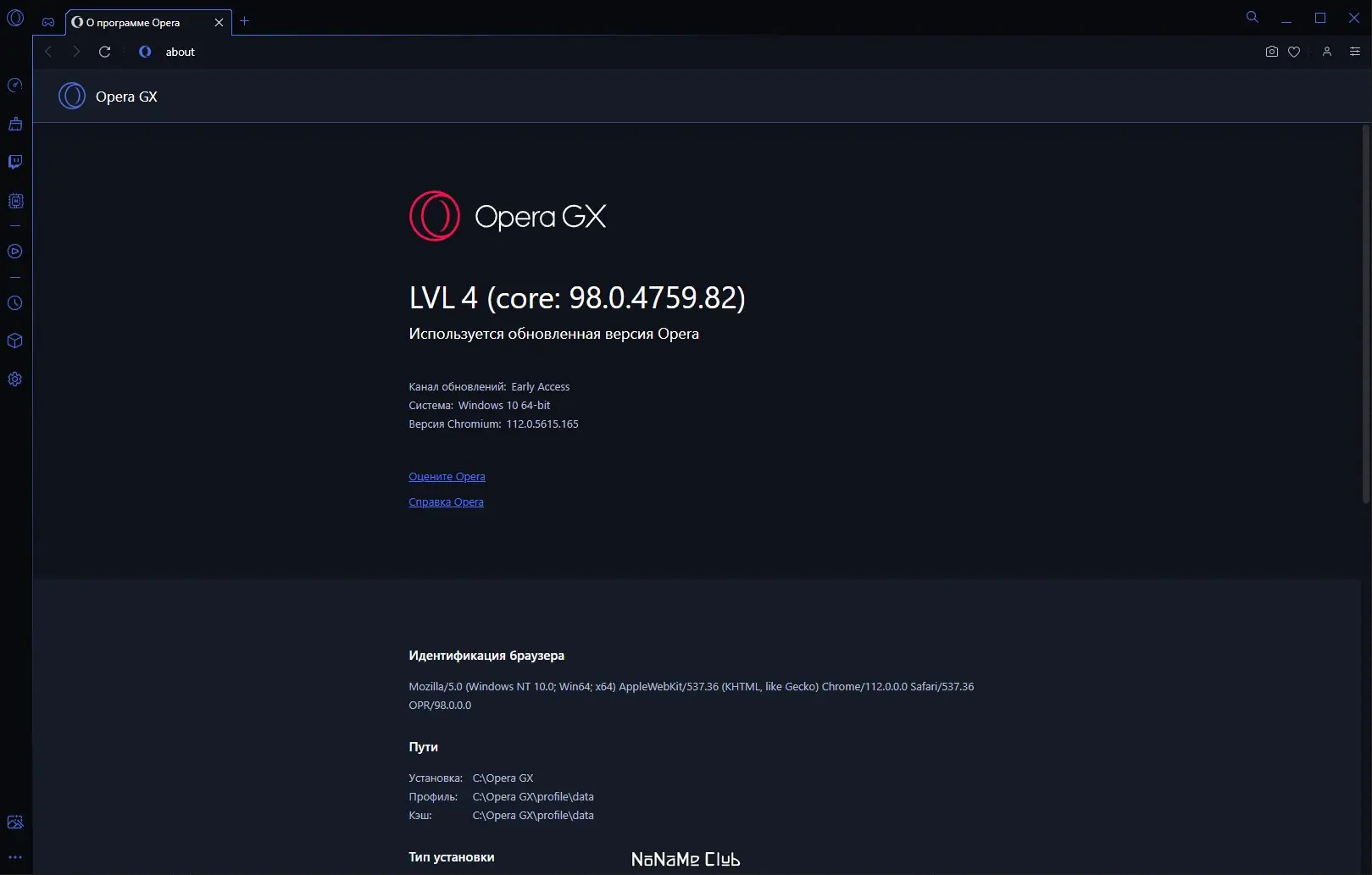
Task: Reload the about page
Action: coord(105,52)
